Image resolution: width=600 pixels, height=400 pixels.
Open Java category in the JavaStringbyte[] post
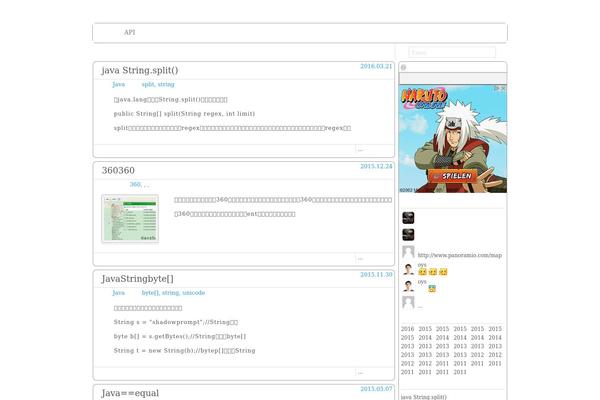[x=118, y=293]
